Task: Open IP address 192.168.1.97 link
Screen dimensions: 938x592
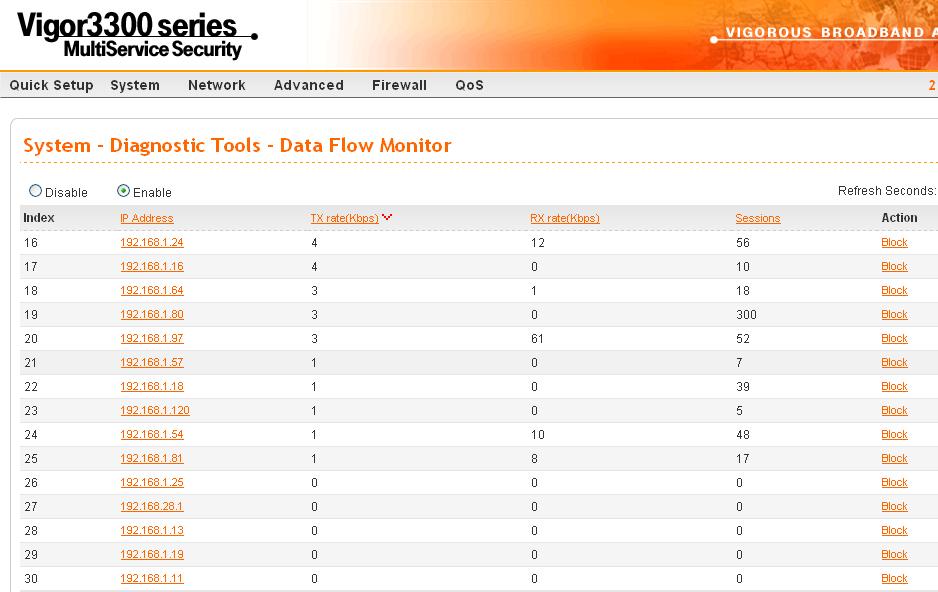Action: (152, 338)
